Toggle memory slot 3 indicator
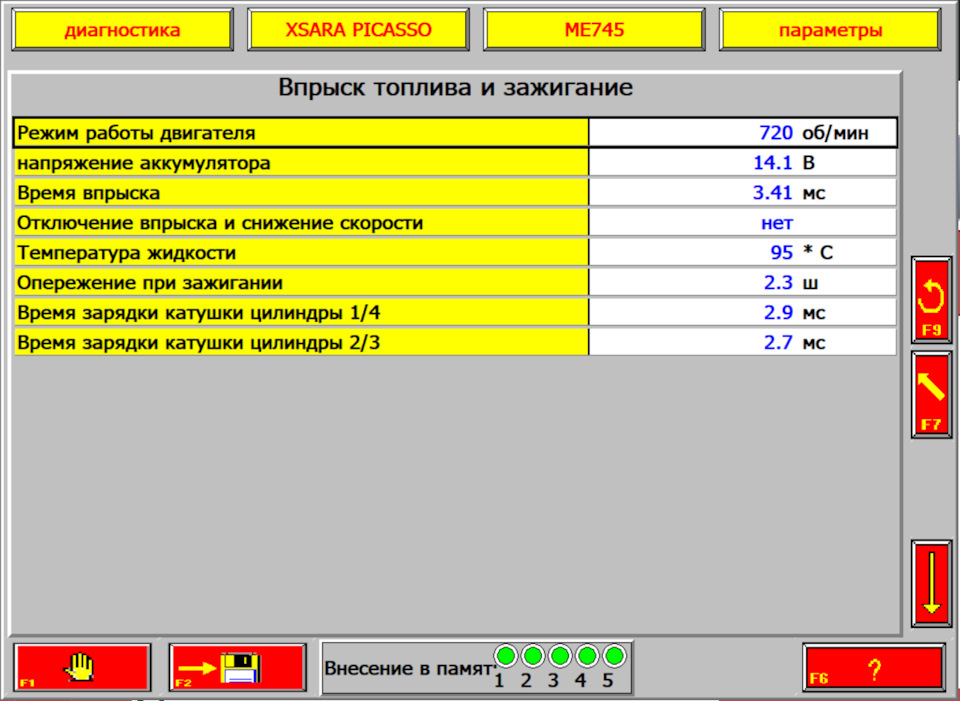 [561, 655]
